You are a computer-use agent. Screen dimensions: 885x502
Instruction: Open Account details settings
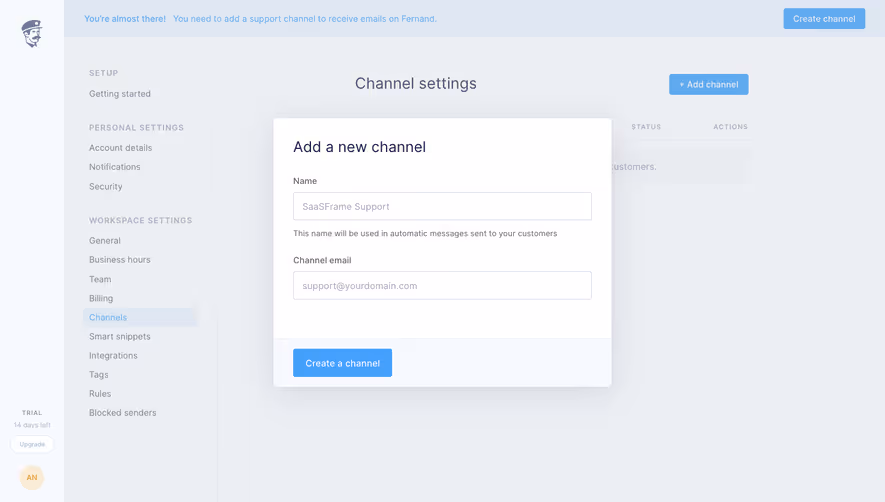[120, 148]
